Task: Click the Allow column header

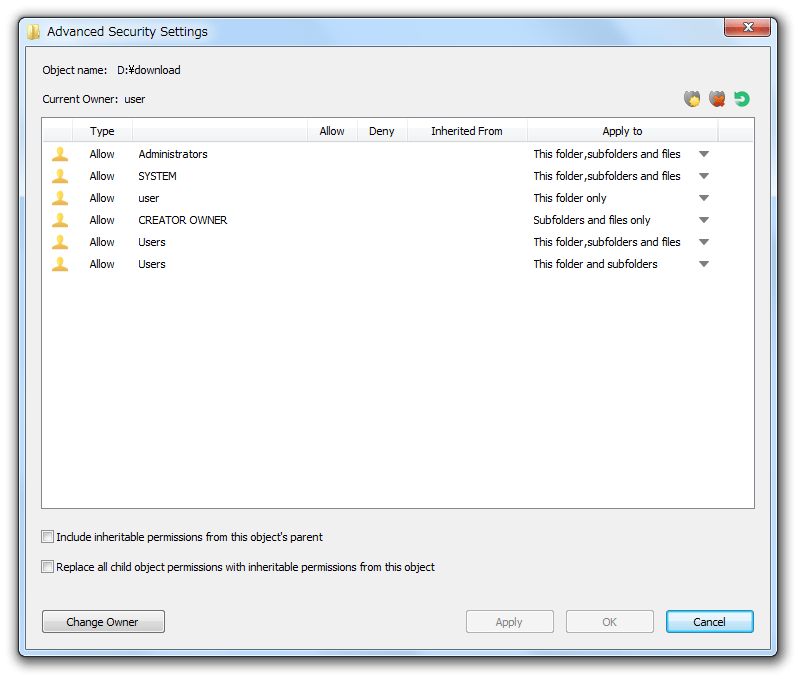Action: point(332,131)
